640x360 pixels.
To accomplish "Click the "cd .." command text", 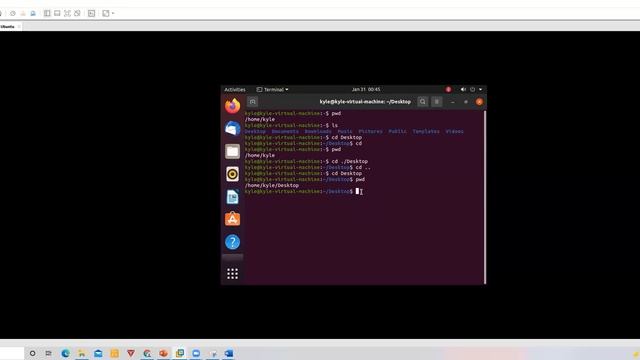I will (x=363, y=167).
